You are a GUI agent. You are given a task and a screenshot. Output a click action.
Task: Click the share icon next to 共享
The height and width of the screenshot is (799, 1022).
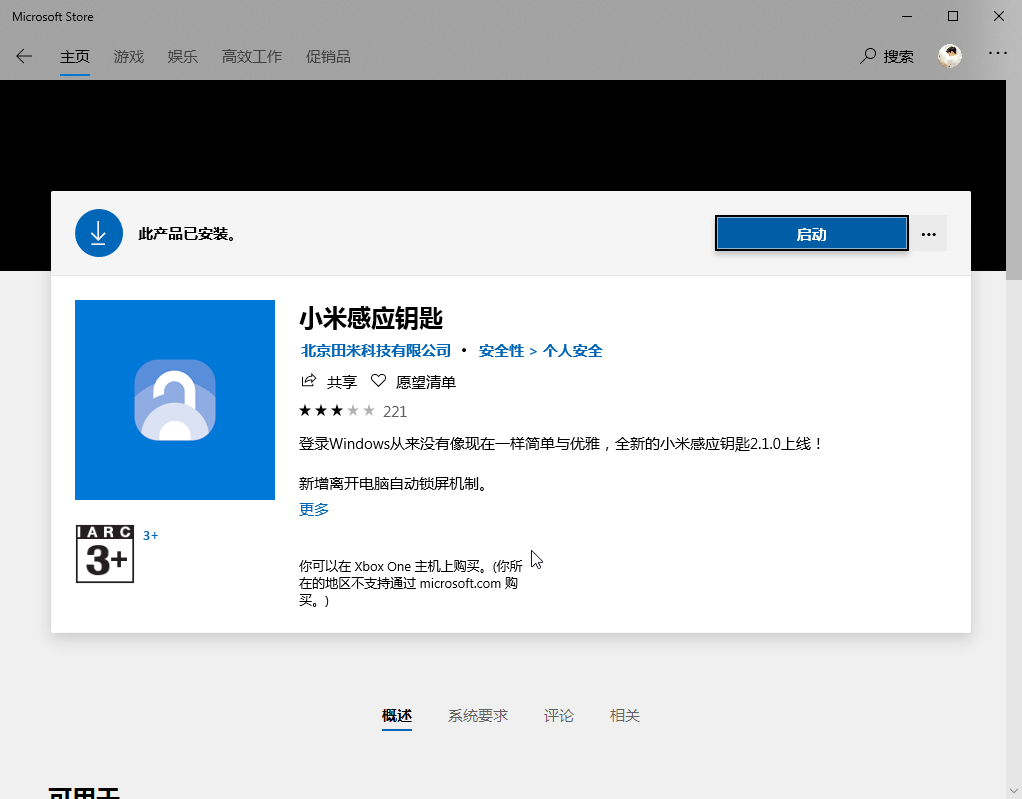(x=309, y=381)
